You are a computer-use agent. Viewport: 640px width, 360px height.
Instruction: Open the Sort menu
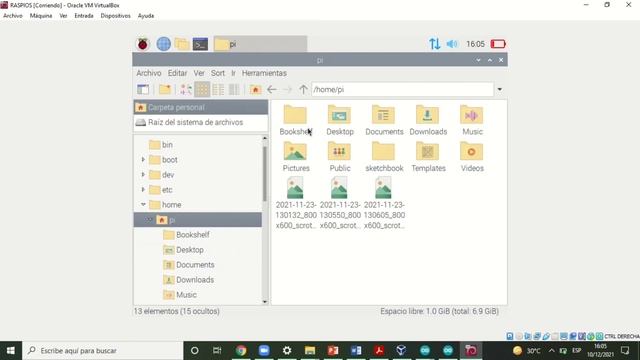218,73
